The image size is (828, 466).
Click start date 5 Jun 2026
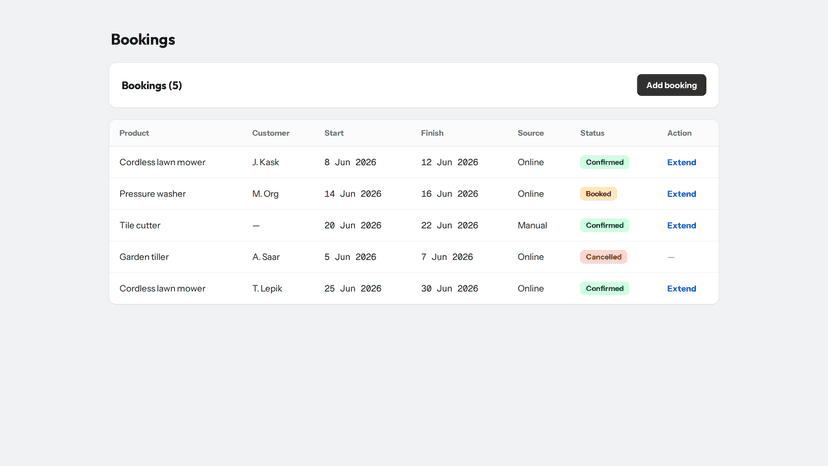[350, 257]
